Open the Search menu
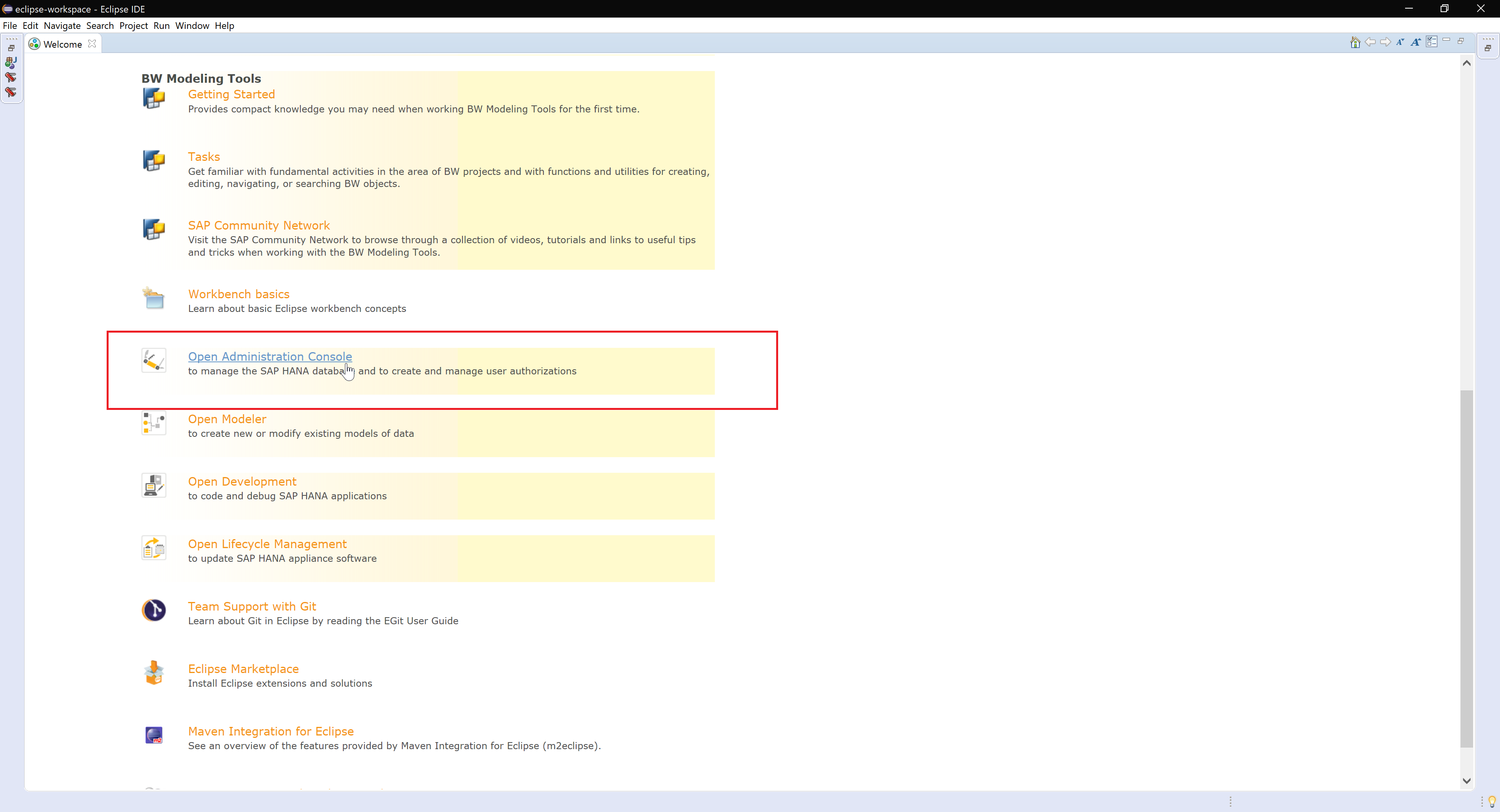 pyautogui.click(x=100, y=26)
